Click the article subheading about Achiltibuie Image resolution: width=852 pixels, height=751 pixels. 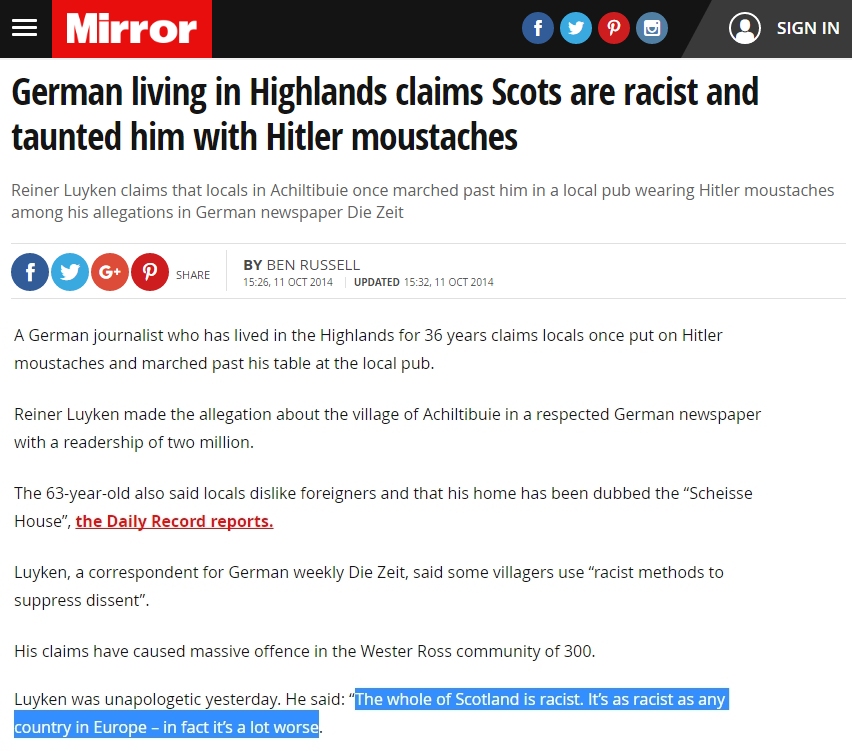pyautogui.click(x=423, y=201)
